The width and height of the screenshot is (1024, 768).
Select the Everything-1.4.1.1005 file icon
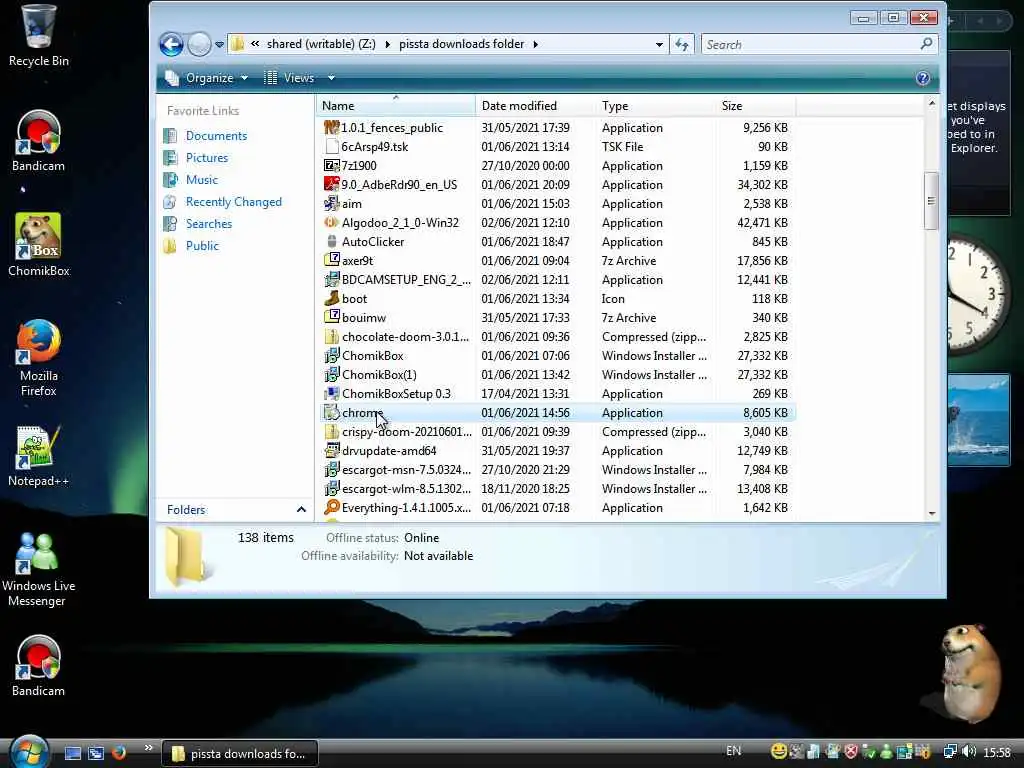(332, 507)
